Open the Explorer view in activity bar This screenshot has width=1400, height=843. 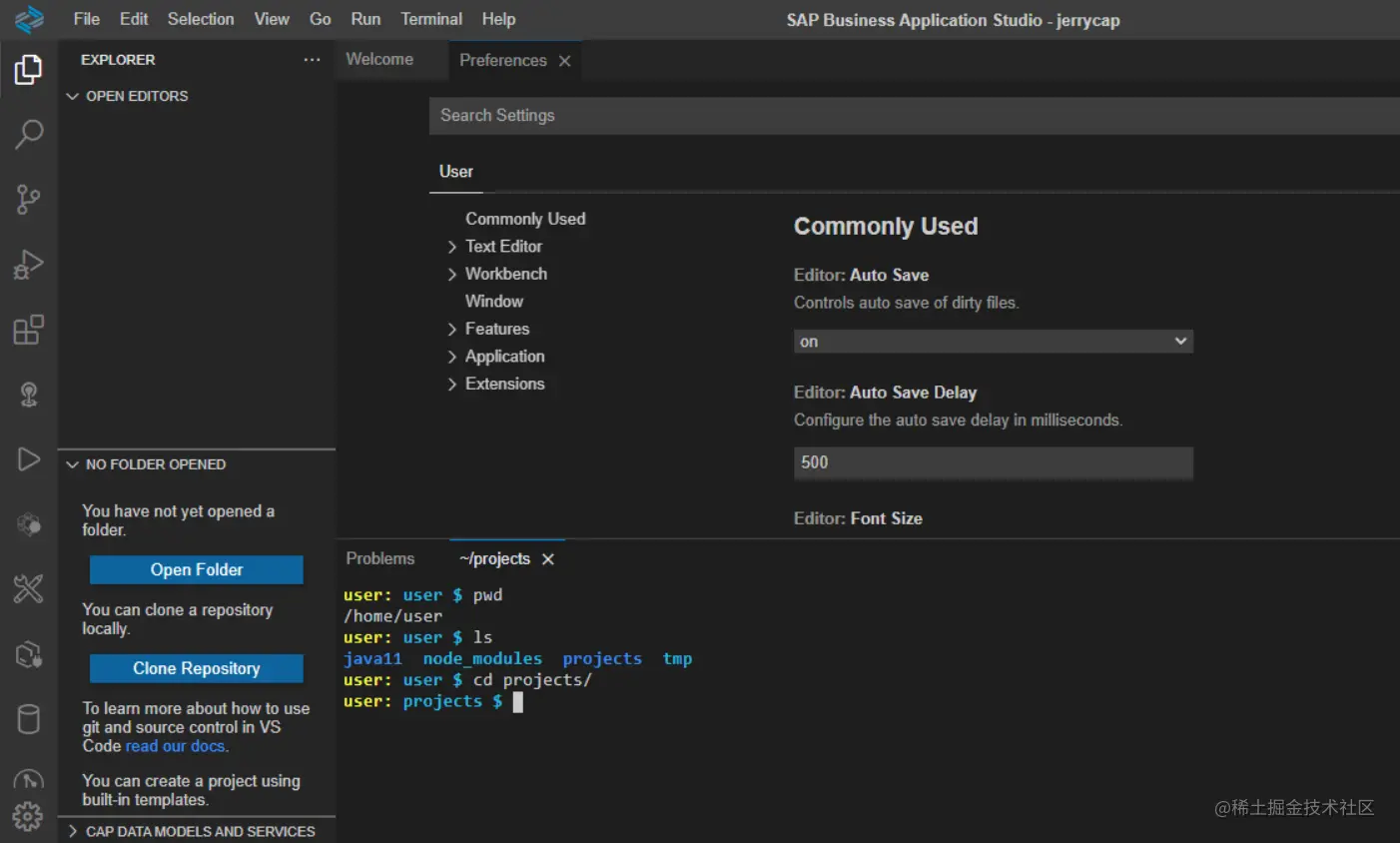coord(28,70)
